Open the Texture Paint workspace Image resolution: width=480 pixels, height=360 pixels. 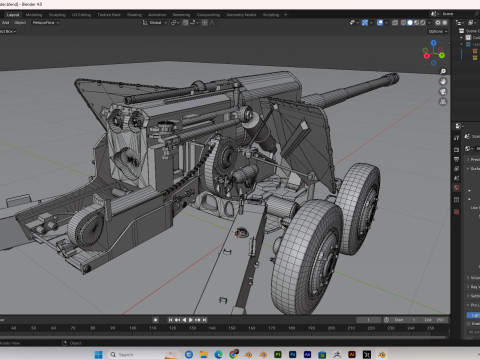click(x=109, y=15)
